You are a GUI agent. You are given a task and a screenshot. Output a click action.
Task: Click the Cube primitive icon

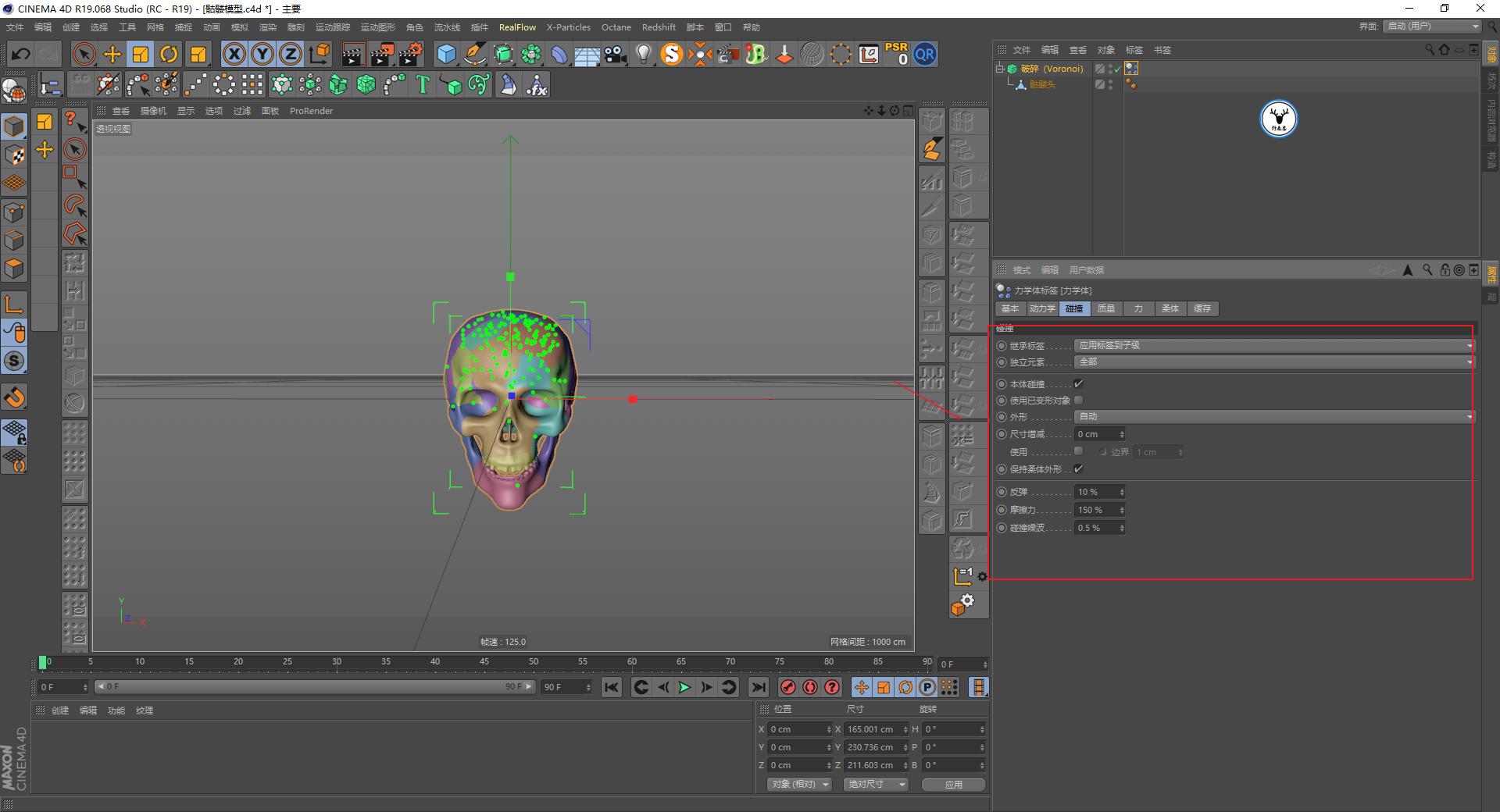[447, 54]
